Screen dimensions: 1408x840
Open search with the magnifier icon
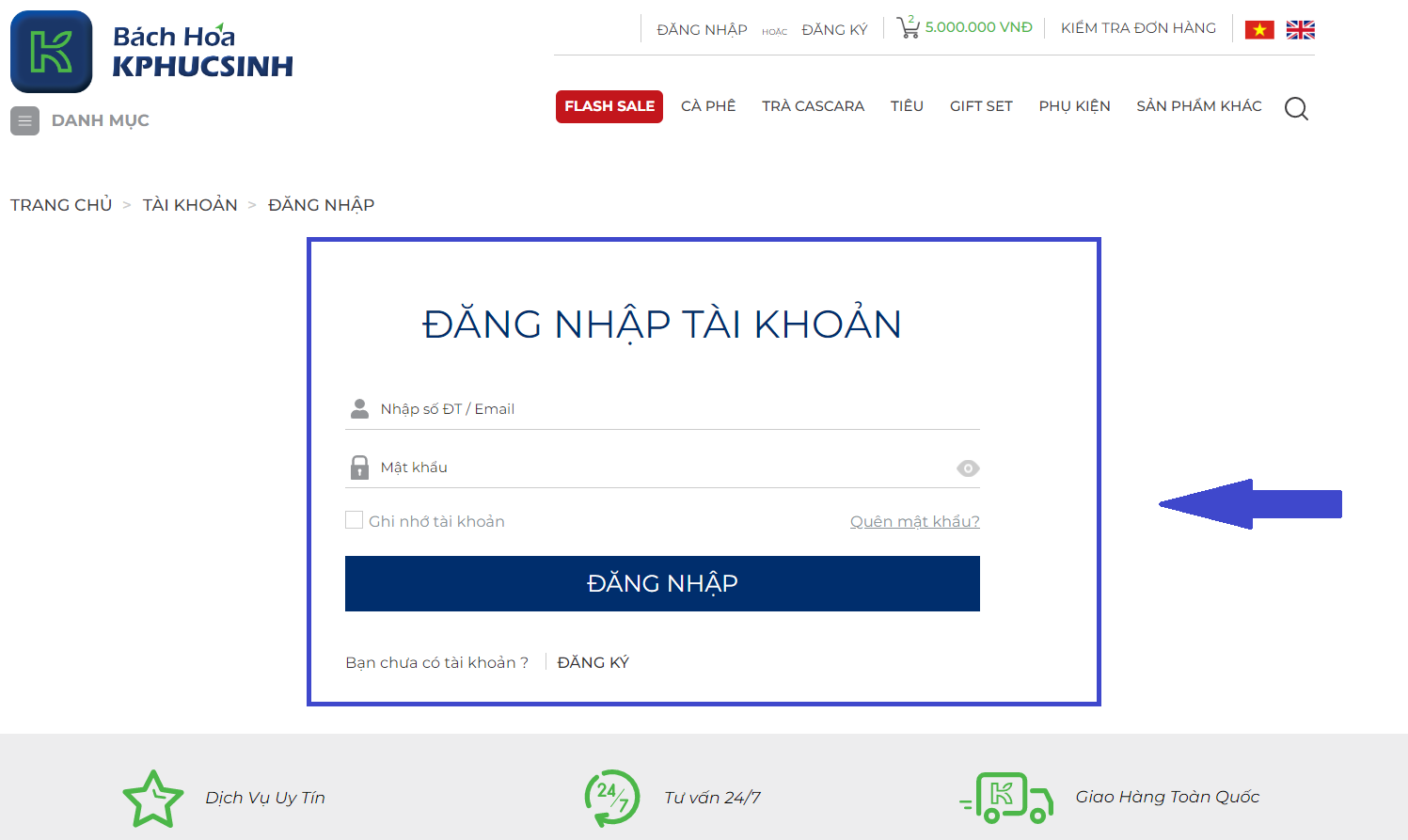1296,109
